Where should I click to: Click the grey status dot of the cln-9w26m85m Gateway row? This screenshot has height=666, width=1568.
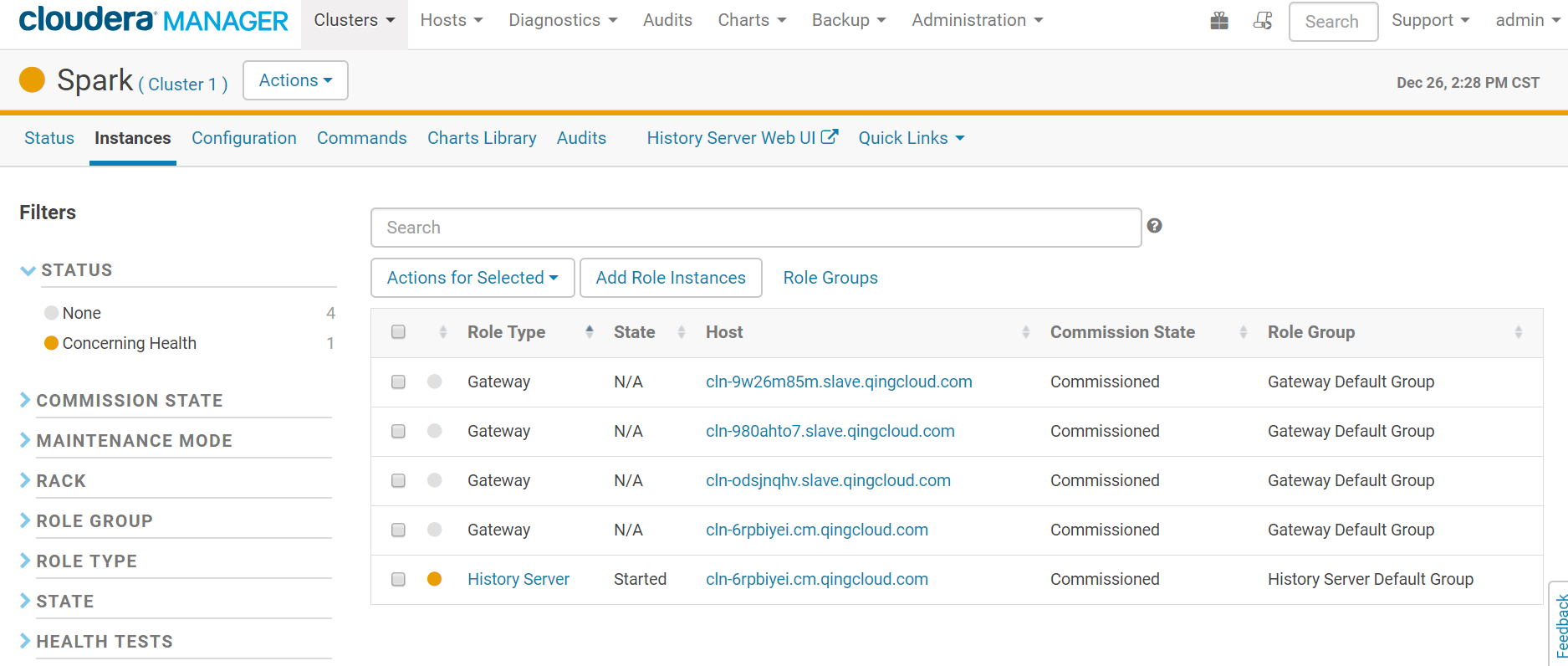coord(434,382)
